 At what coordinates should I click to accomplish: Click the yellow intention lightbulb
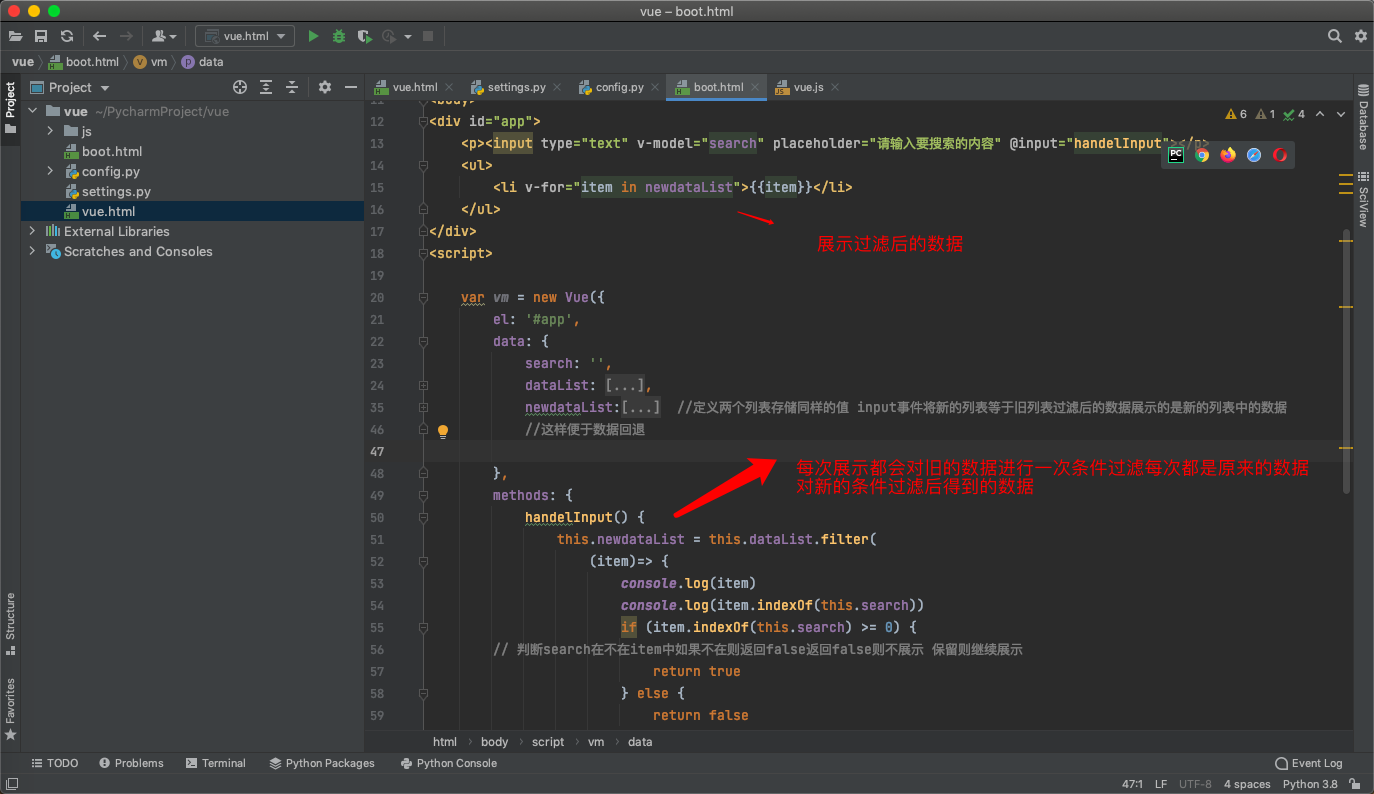click(x=443, y=431)
